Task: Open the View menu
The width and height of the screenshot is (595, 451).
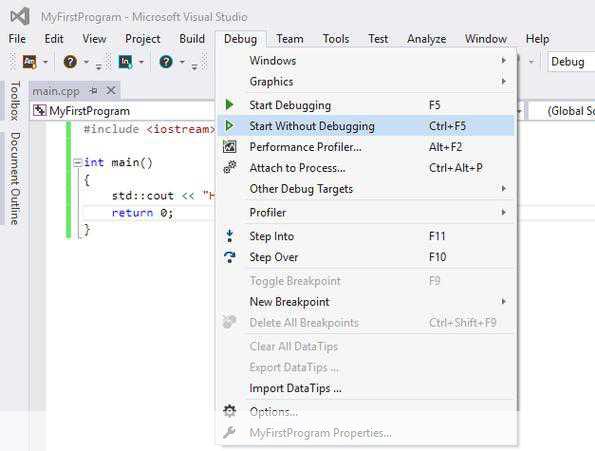Action: [94, 39]
